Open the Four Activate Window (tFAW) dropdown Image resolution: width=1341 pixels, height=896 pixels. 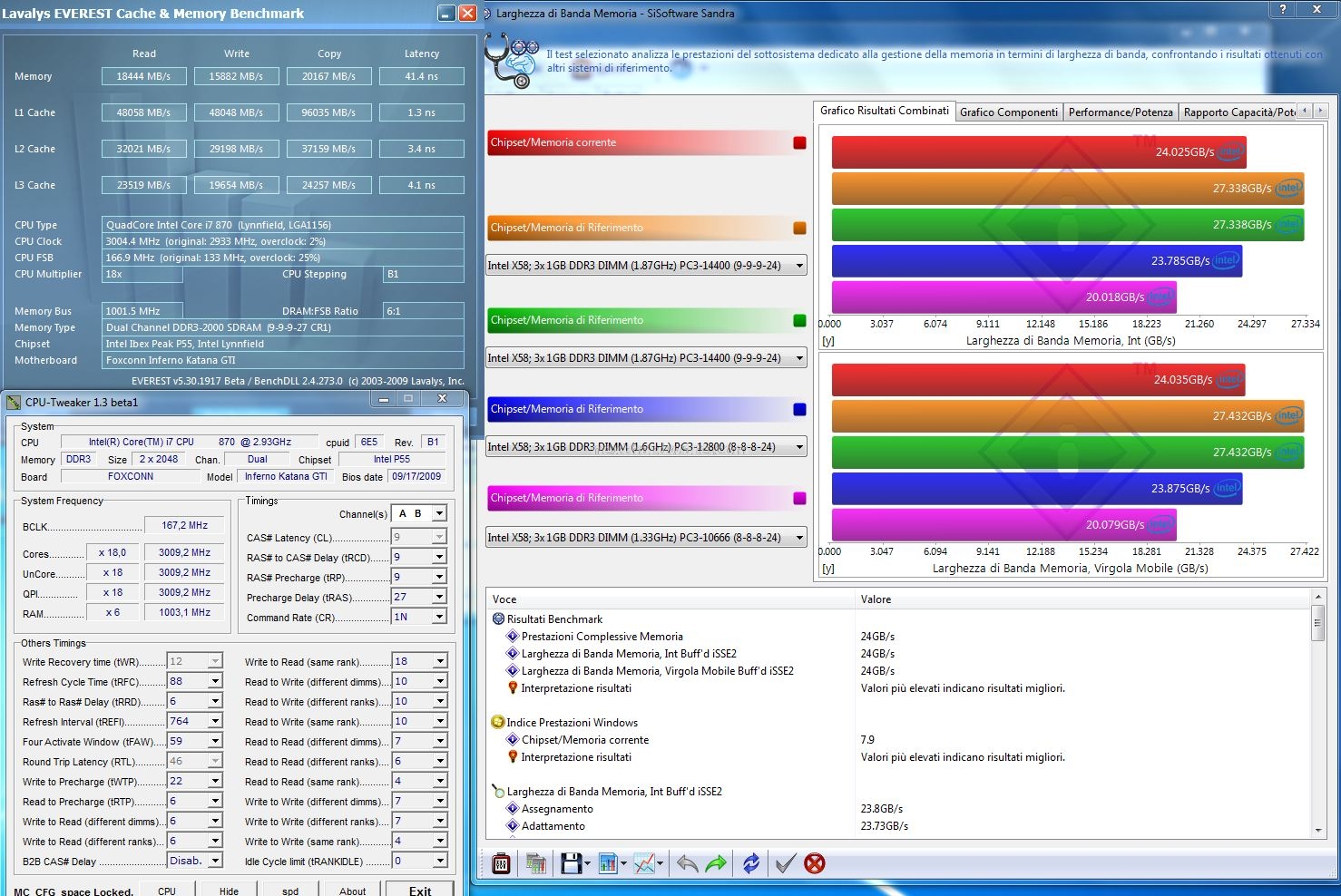tap(215, 741)
